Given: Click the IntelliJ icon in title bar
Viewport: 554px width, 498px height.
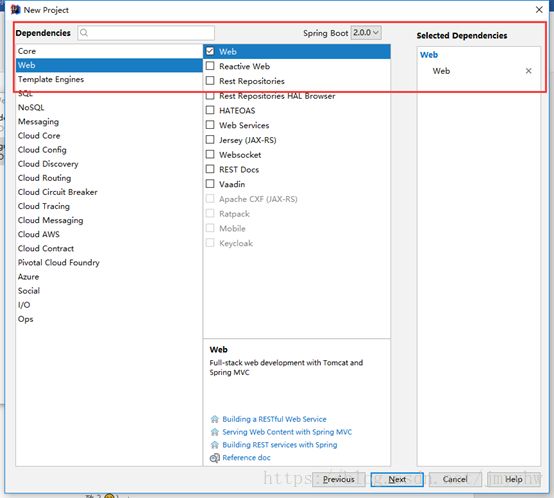Looking at the screenshot, I should coord(15,10).
